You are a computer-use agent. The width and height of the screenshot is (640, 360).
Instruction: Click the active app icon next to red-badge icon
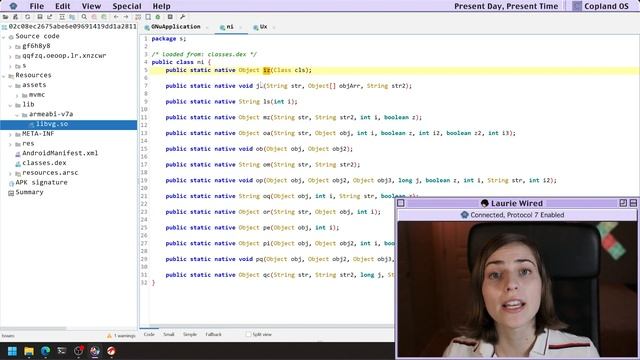(95, 351)
